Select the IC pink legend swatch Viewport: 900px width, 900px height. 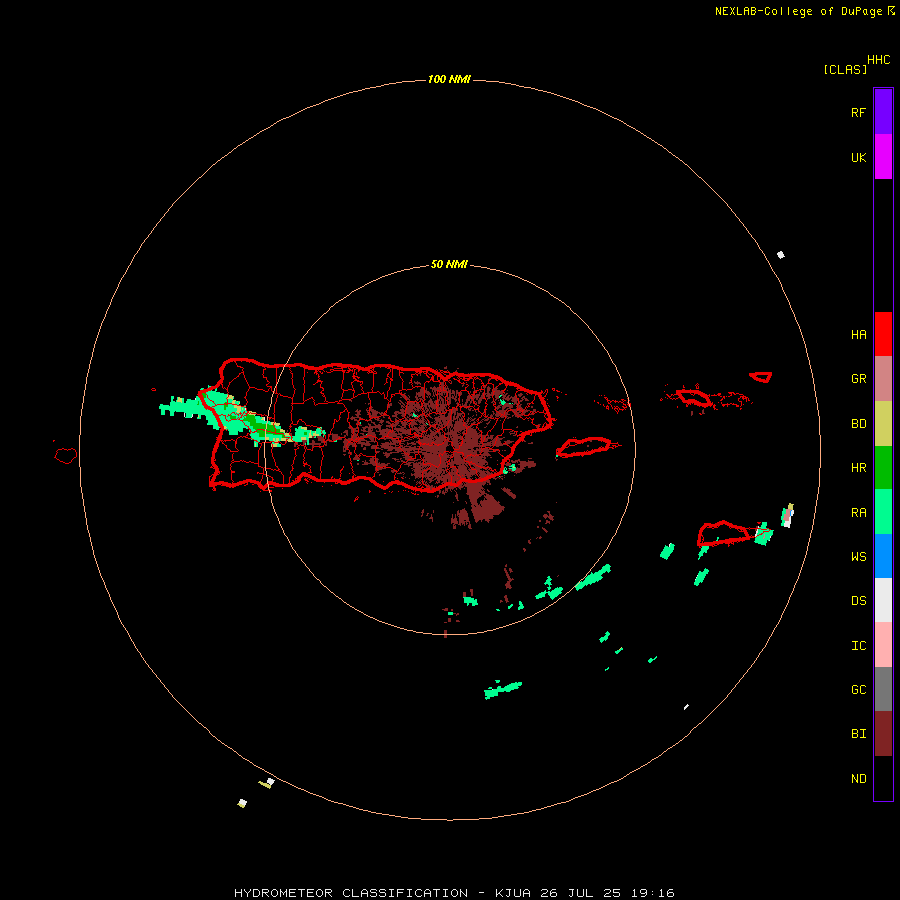[x=883, y=645]
